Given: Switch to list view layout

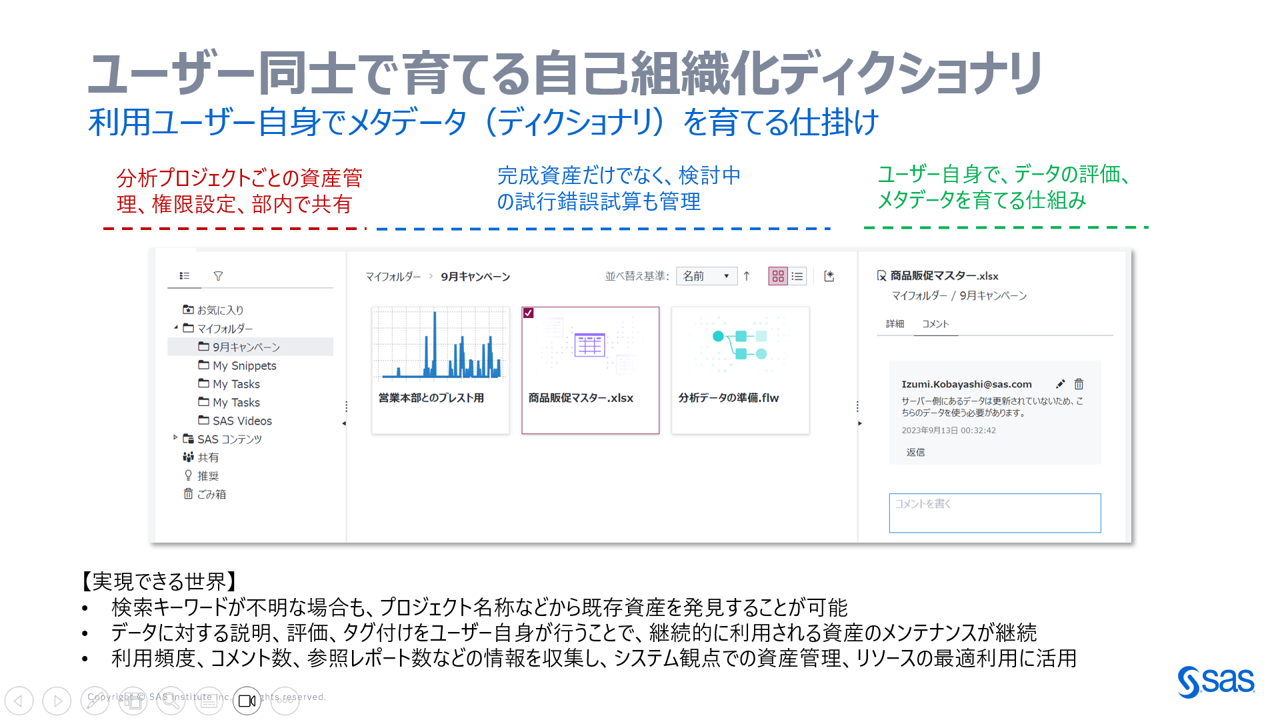Looking at the screenshot, I should point(797,276).
